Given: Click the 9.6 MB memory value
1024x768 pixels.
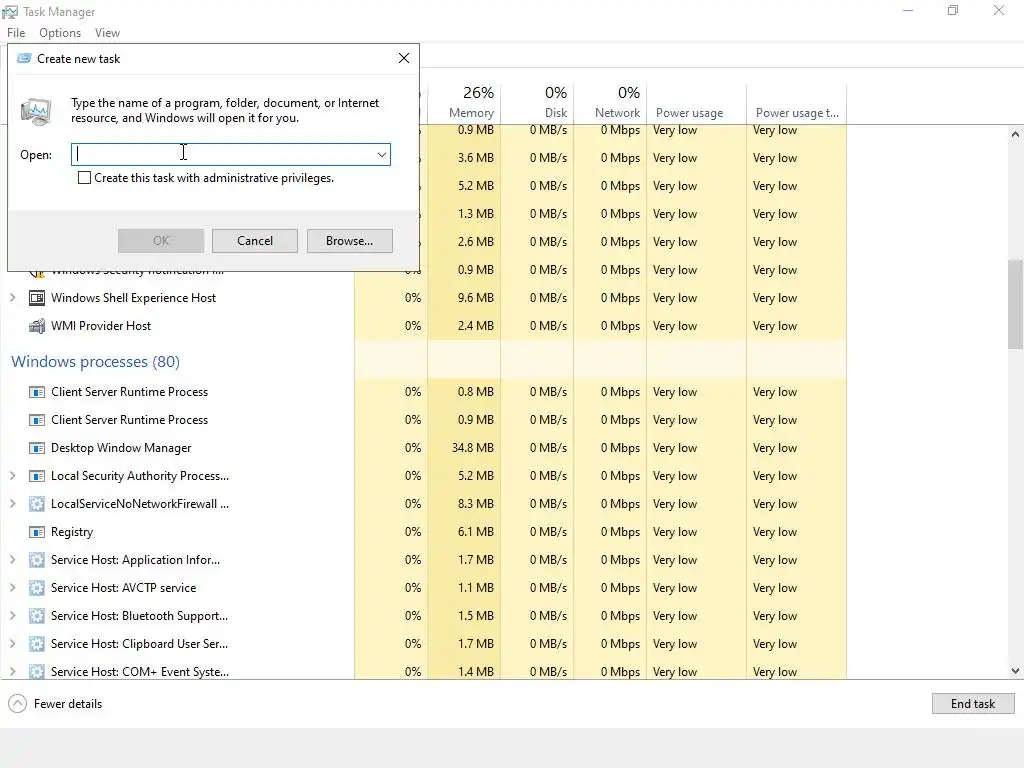Looking at the screenshot, I should 475,298.
